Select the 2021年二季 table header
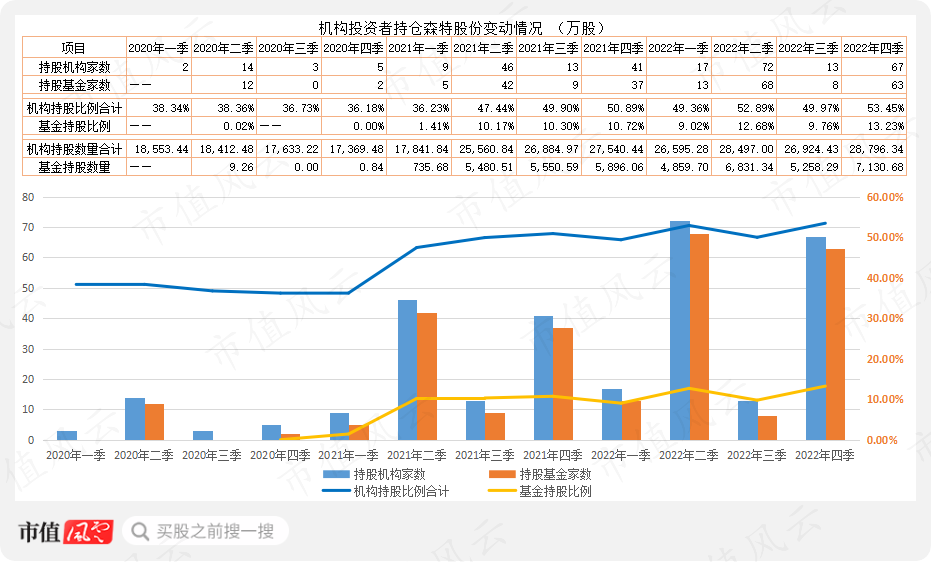Image resolution: width=931 pixels, height=562 pixels. (484, 48)
